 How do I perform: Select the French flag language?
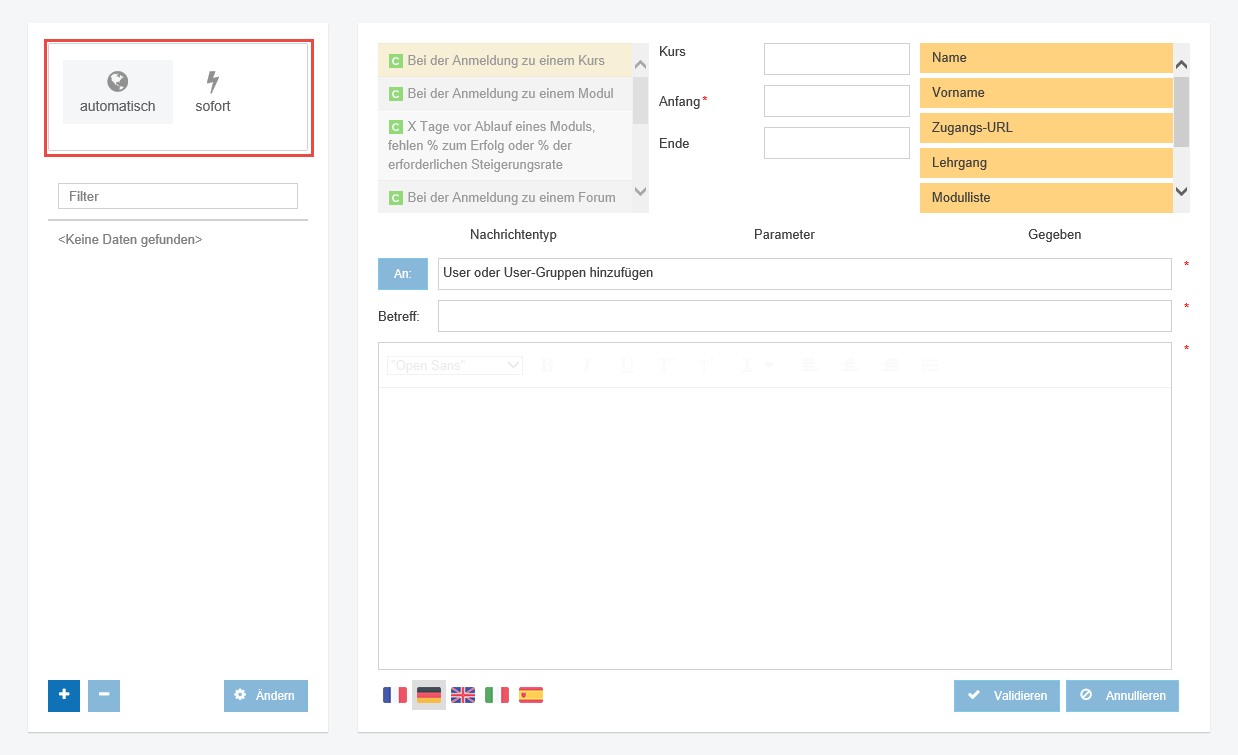(x=395, y=695)
